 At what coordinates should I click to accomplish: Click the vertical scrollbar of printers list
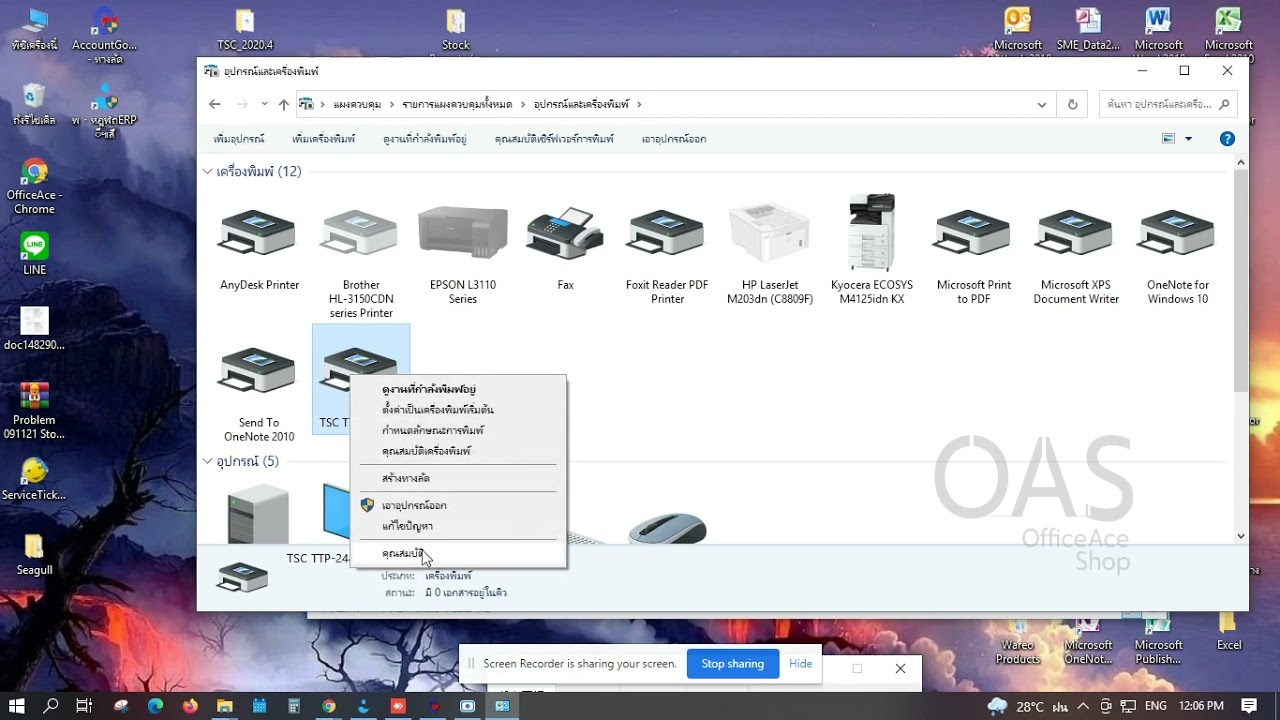[1241, 280]
